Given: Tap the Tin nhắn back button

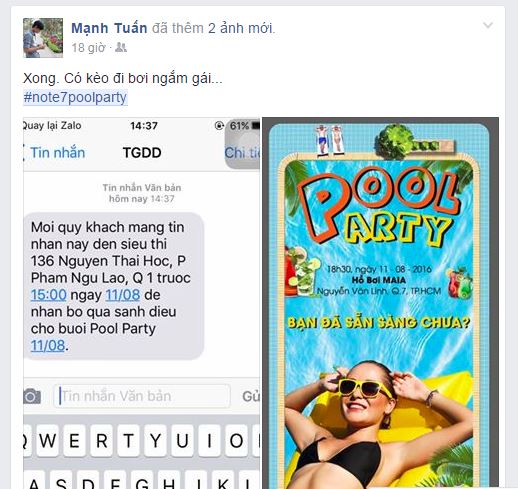Looking at the screenshot, I should (55, 153).
